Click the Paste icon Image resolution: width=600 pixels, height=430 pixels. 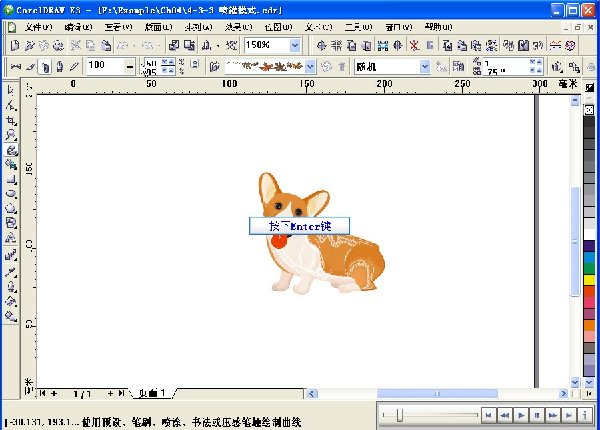106,46
